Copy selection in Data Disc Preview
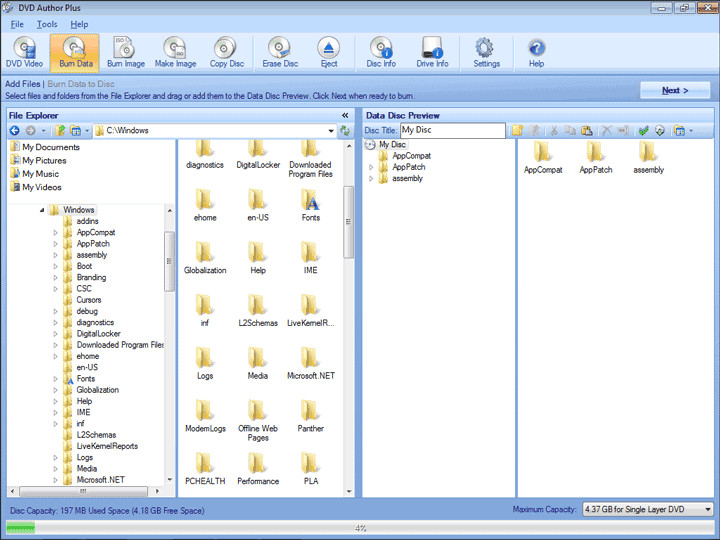The image size is (720, 540). coord(570,130)
